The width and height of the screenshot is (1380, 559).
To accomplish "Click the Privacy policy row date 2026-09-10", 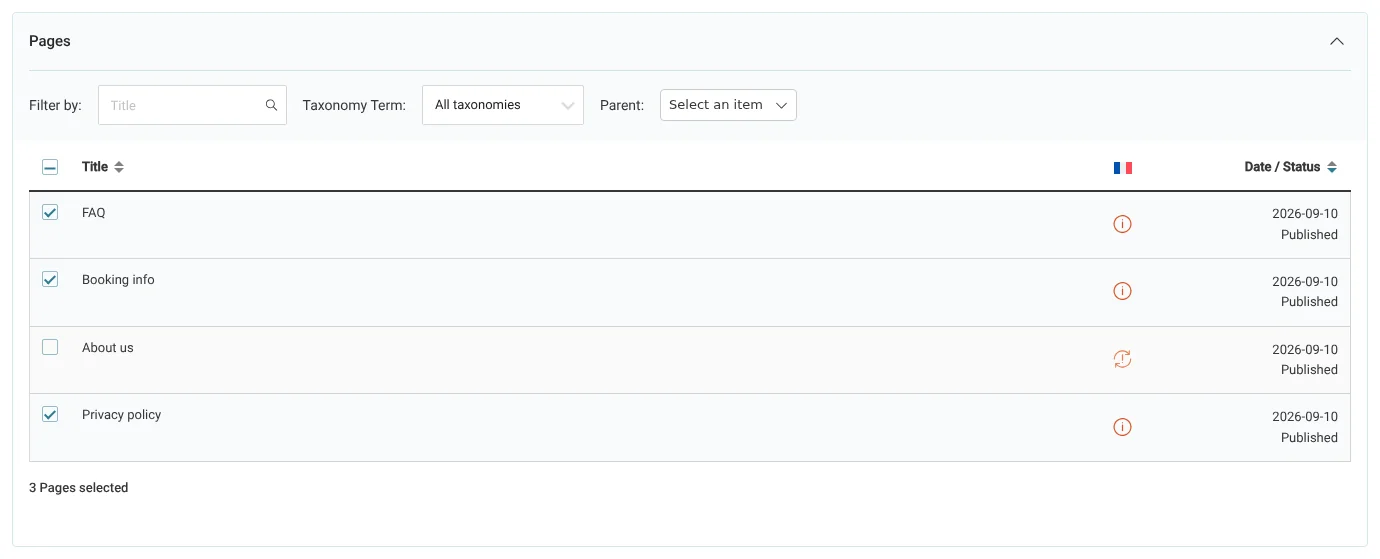I will click(x=1304, y=416).
